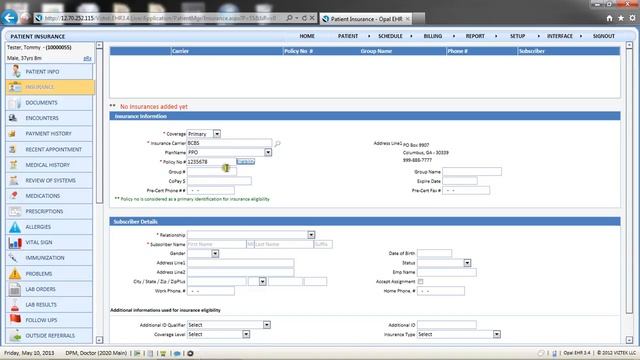Open the HOME menu
The width and height of the screenshot is (640, 360).
click(307, 36)
